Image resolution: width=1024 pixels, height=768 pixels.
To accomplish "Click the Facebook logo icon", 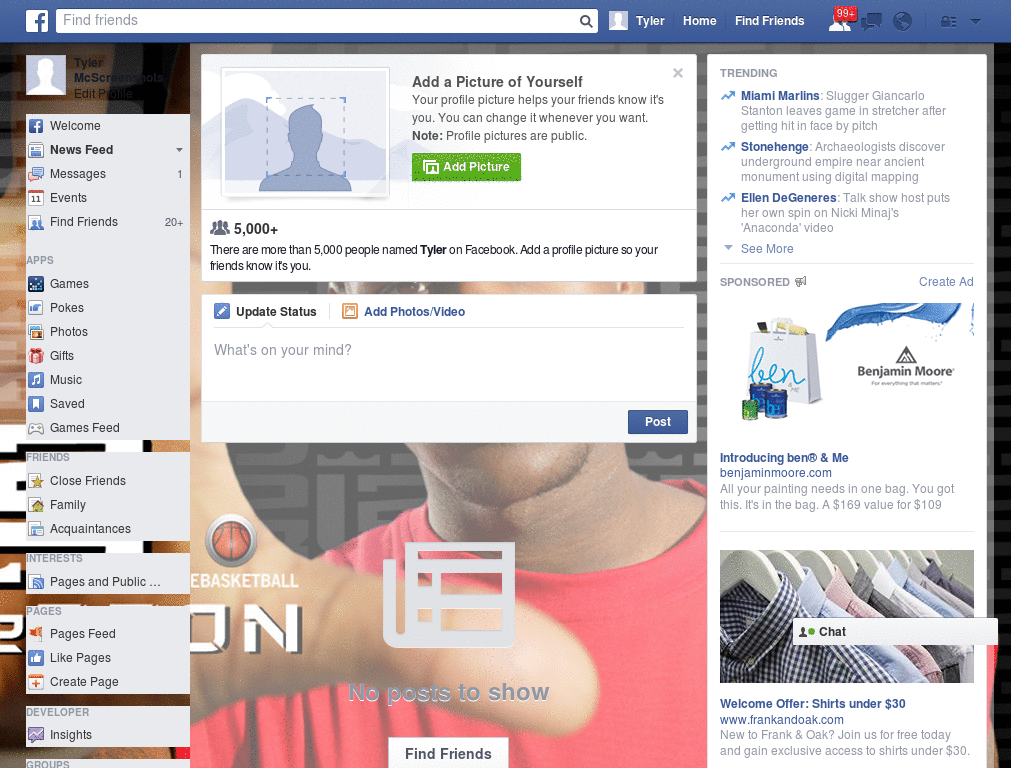I will (37, 21).
